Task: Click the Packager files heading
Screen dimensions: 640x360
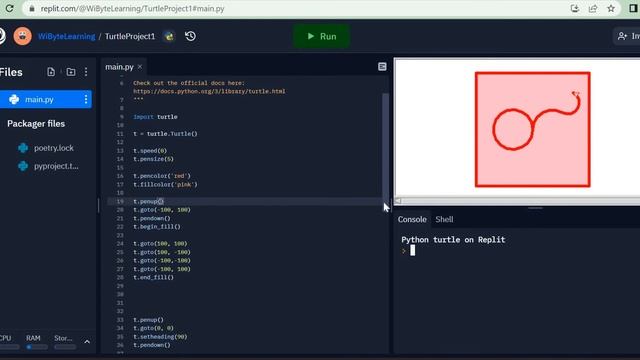Action: click(x=36, y=124)
